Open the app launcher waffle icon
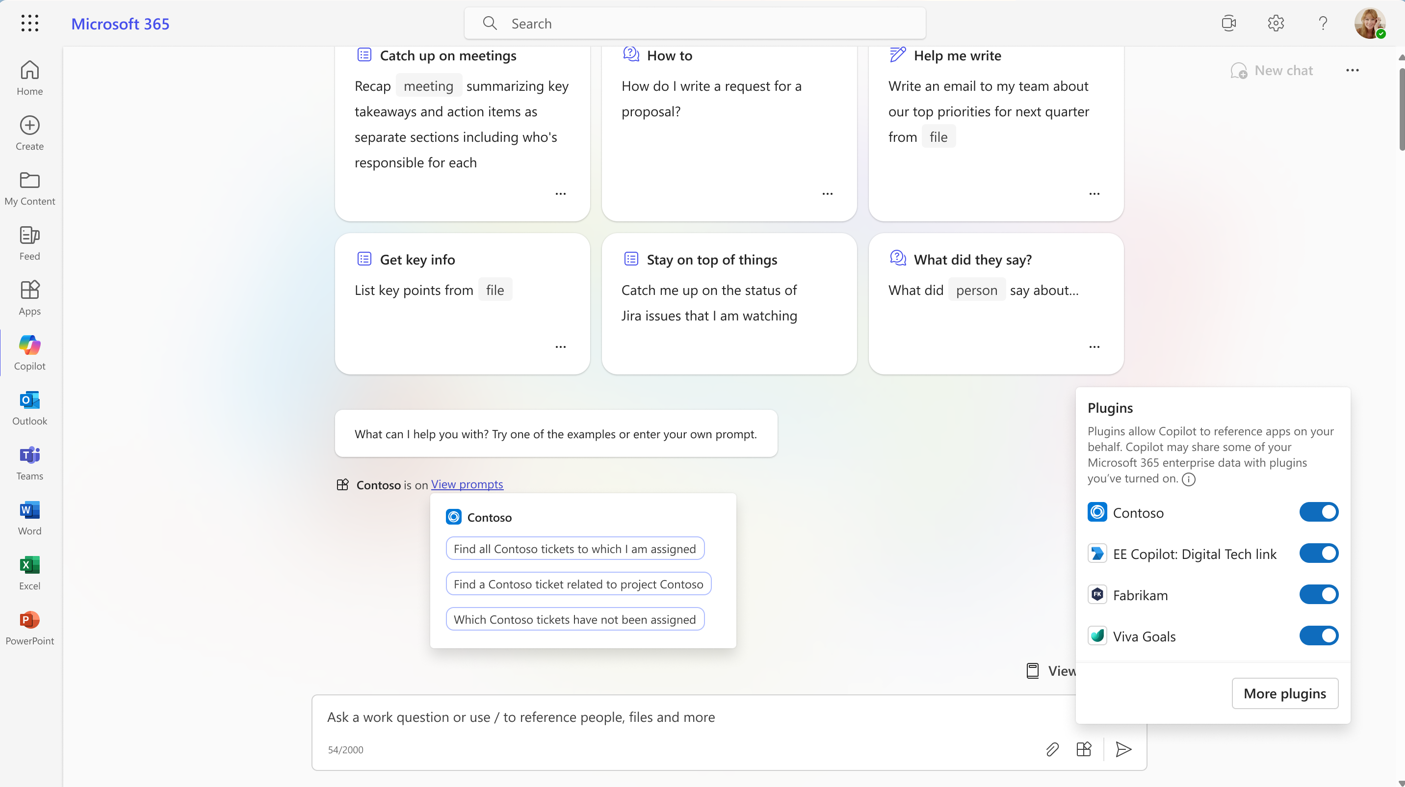The image size is (1405, 787). pyautogui.click(x=30, y=23)
